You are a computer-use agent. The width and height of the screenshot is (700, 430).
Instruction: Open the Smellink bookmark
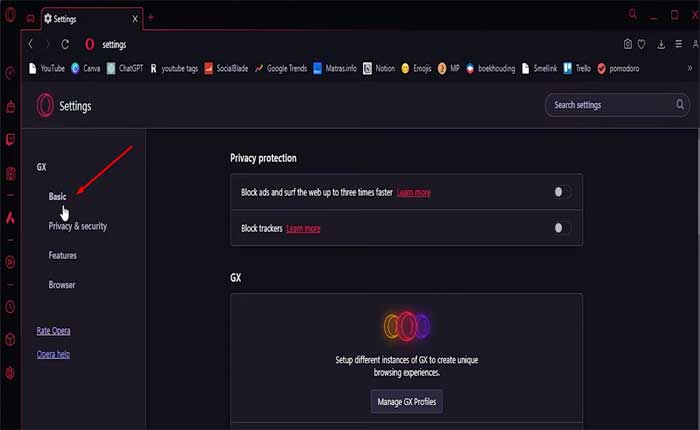(539, 68)
